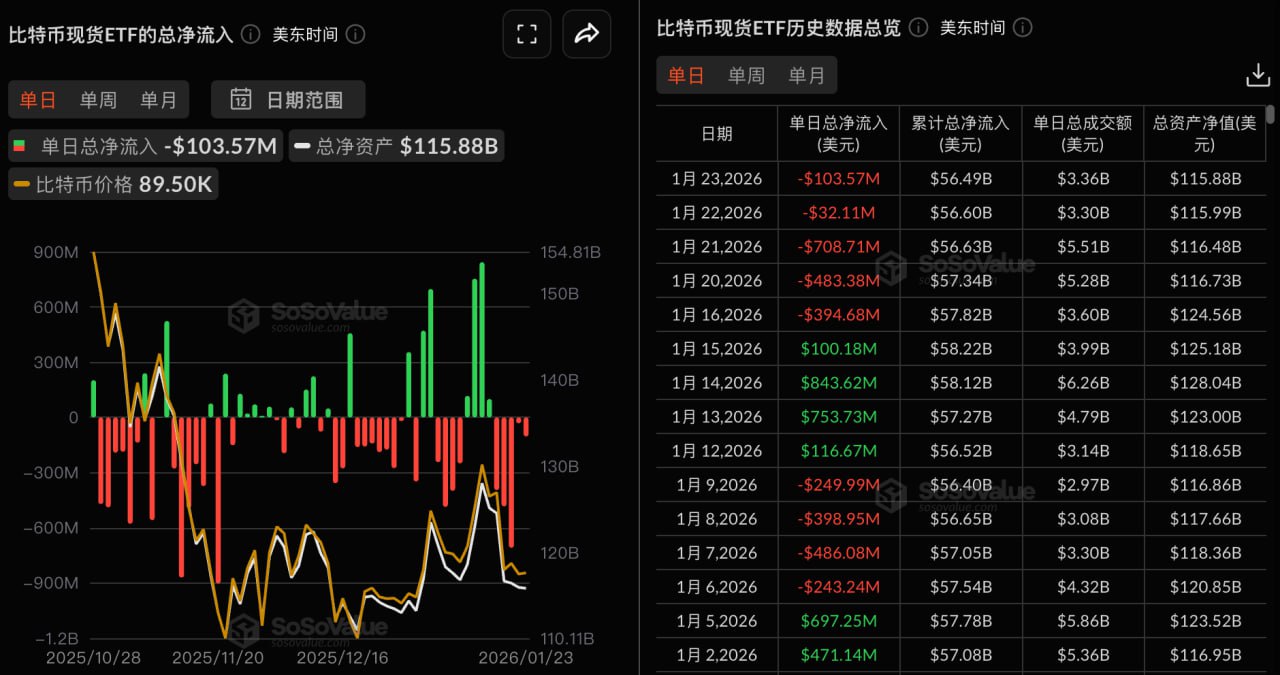Toggle the 单日总净流入 series in the legend
This screenshot has width=1280, height=675.
coord(144,145)
